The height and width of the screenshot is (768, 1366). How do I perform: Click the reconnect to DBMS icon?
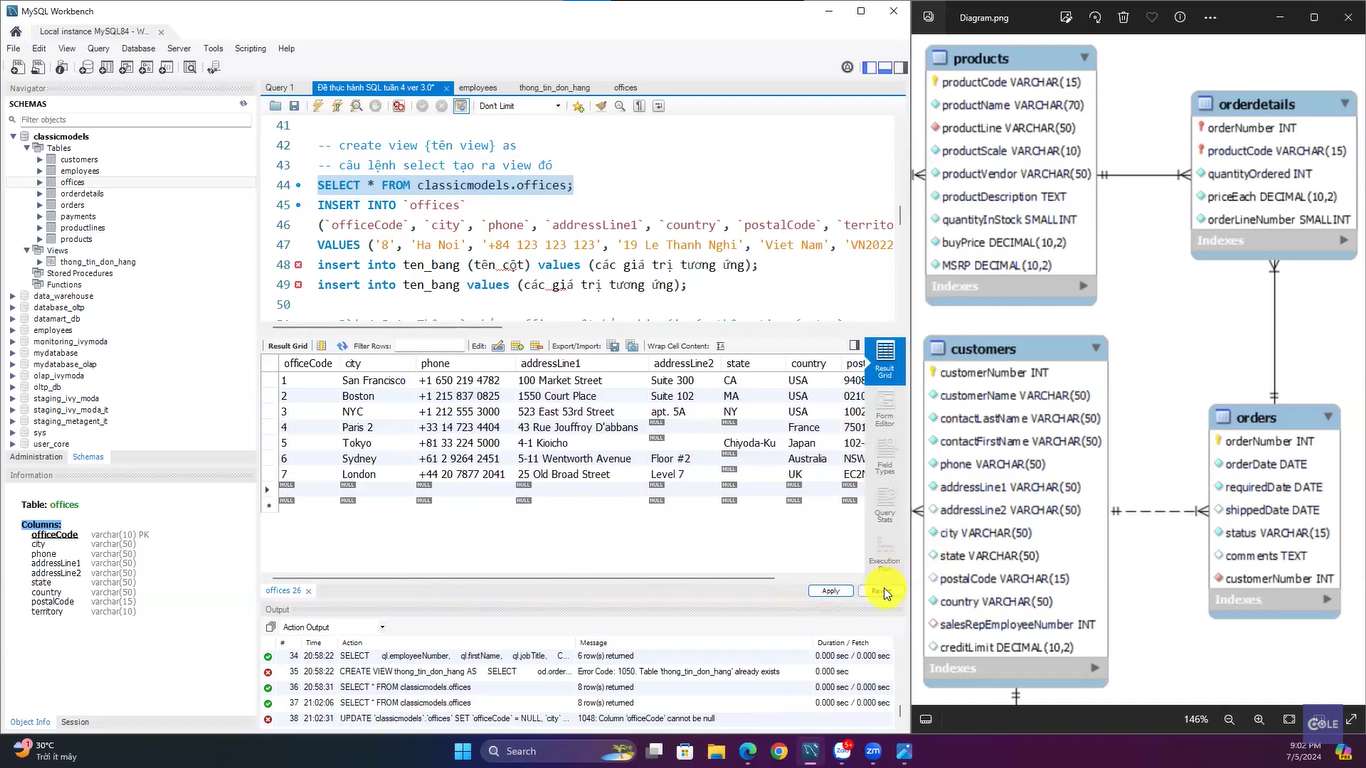(x=213, y=68)
